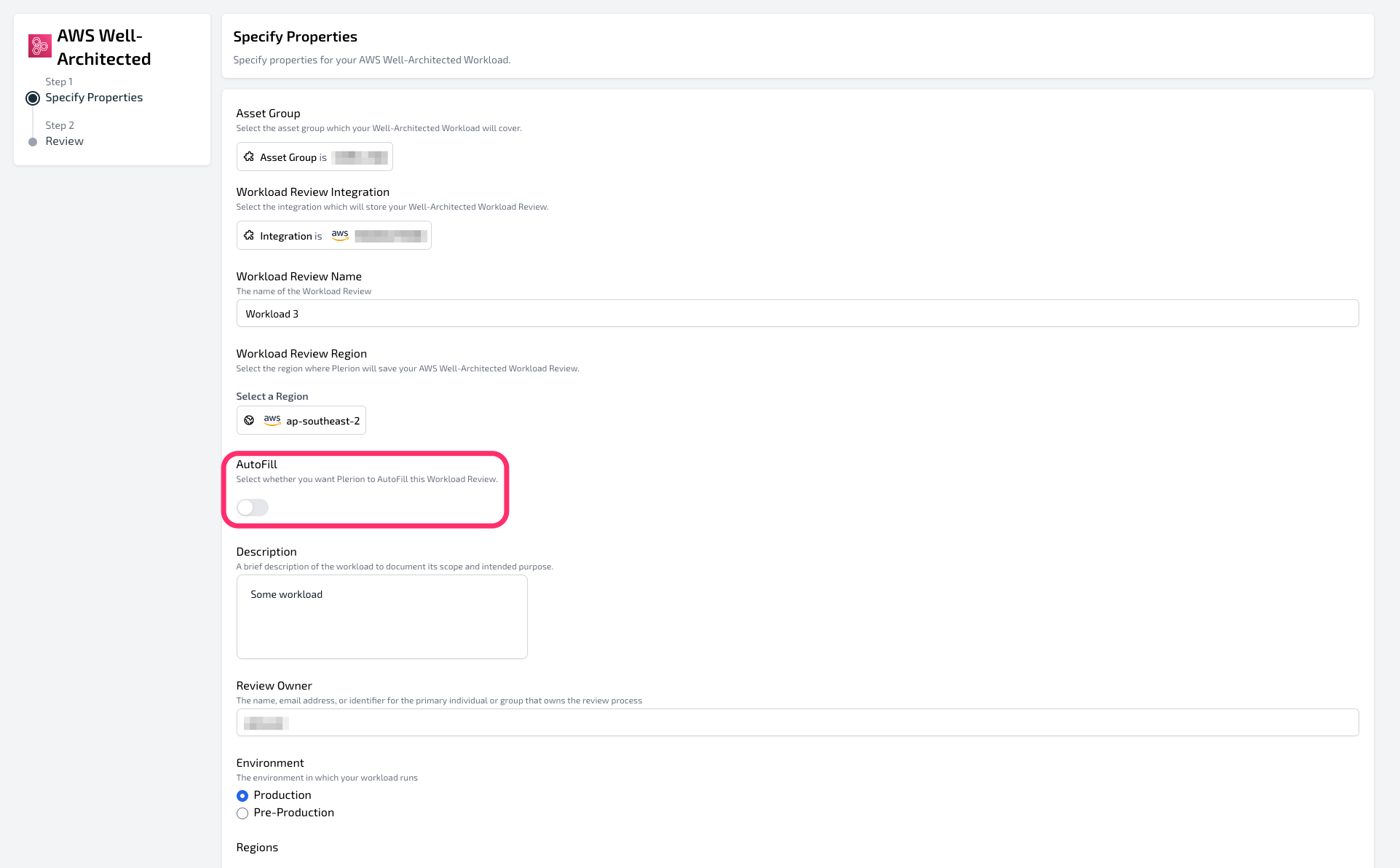Click the filter icon on the Integration chip
Image resolution: width=1400 pixels, height=868 pixels.
coord(250,235)
